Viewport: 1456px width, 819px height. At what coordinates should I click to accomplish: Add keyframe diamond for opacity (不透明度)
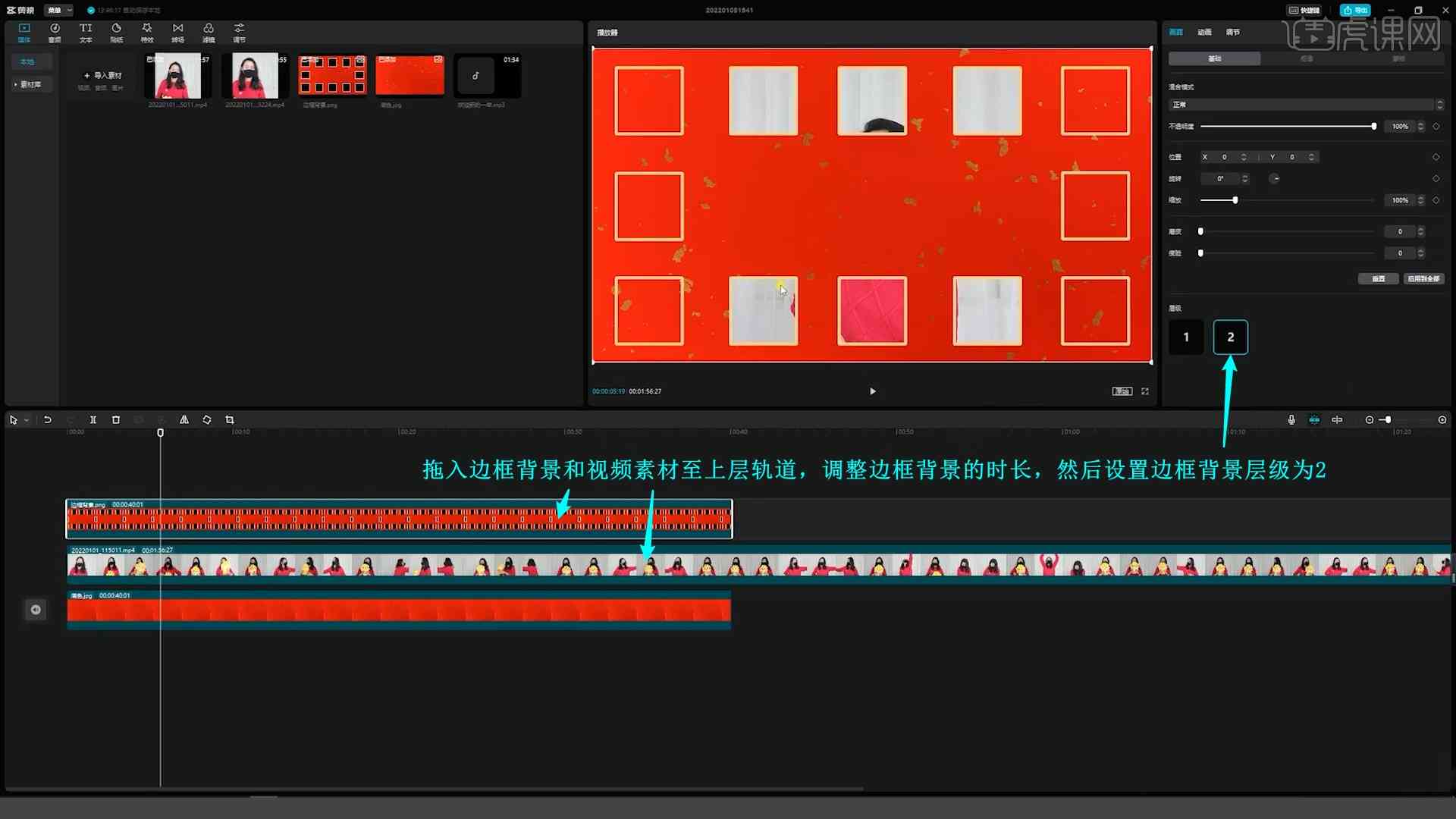click(x=1436, y=127)
